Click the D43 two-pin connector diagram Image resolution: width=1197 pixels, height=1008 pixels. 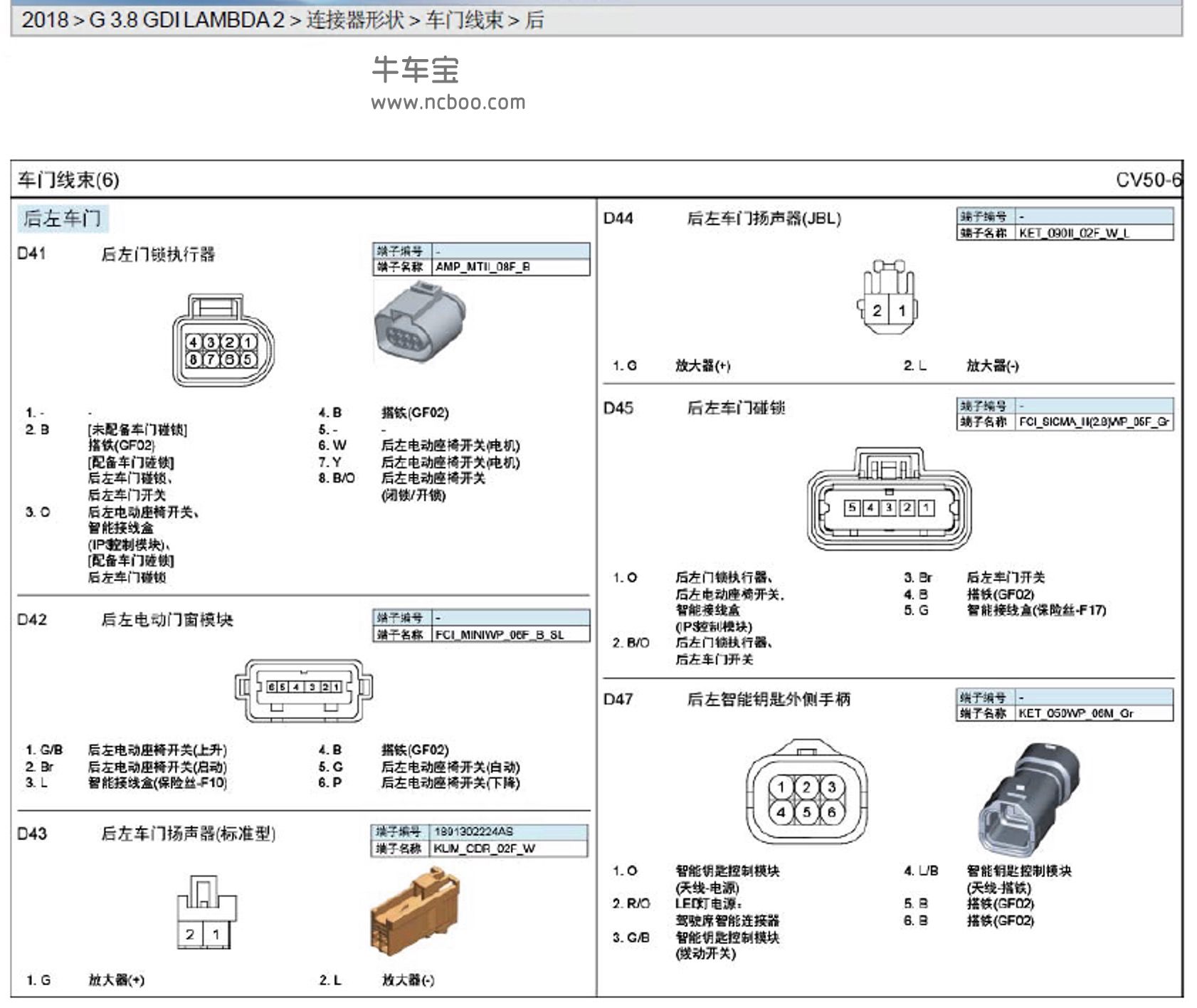pos(206,911)
